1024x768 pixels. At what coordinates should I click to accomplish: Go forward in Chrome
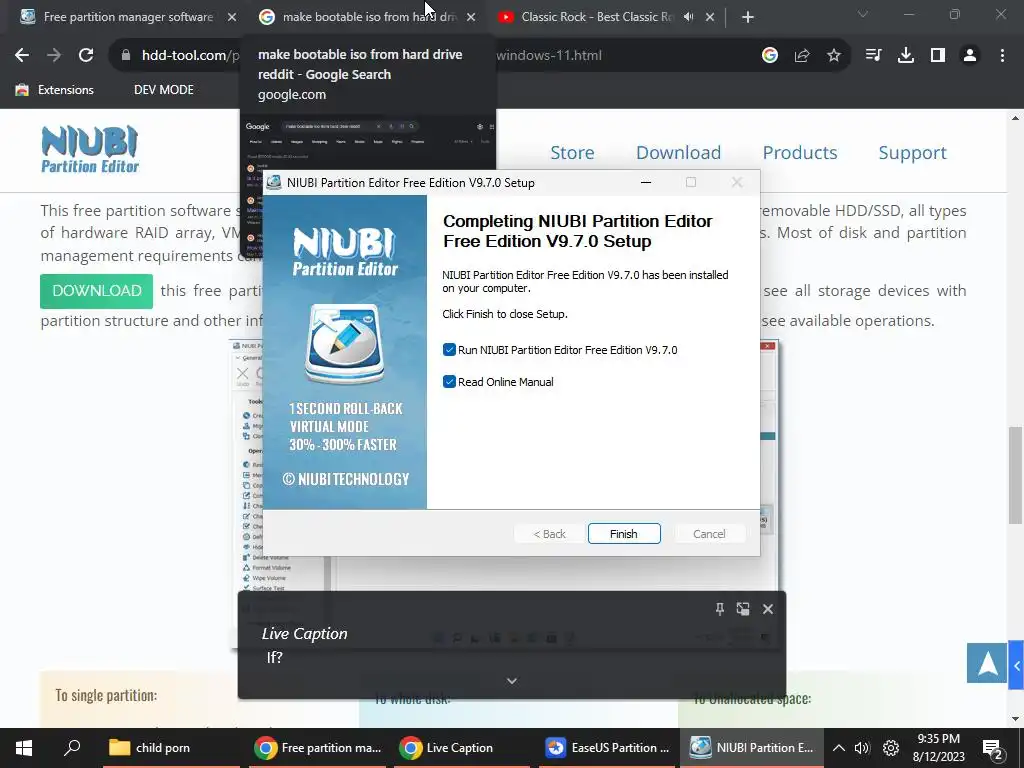pyautogui.click(x=54, y=56)
